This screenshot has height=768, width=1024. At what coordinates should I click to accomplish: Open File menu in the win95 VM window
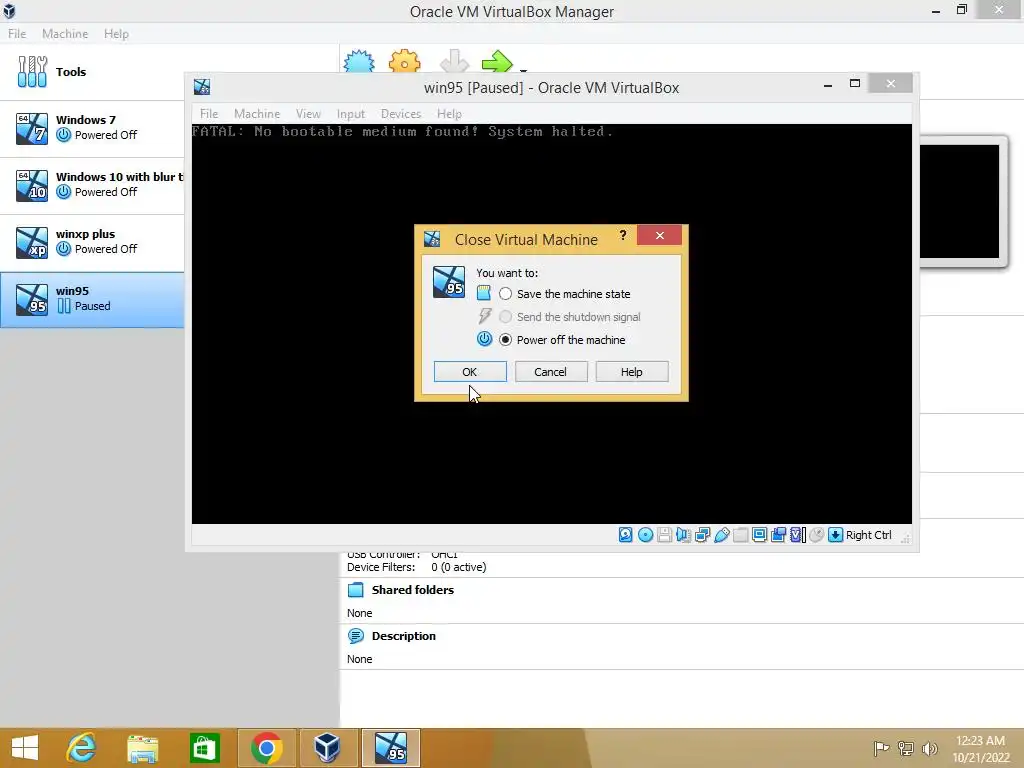pyautogui.click(x=209, y=114)
